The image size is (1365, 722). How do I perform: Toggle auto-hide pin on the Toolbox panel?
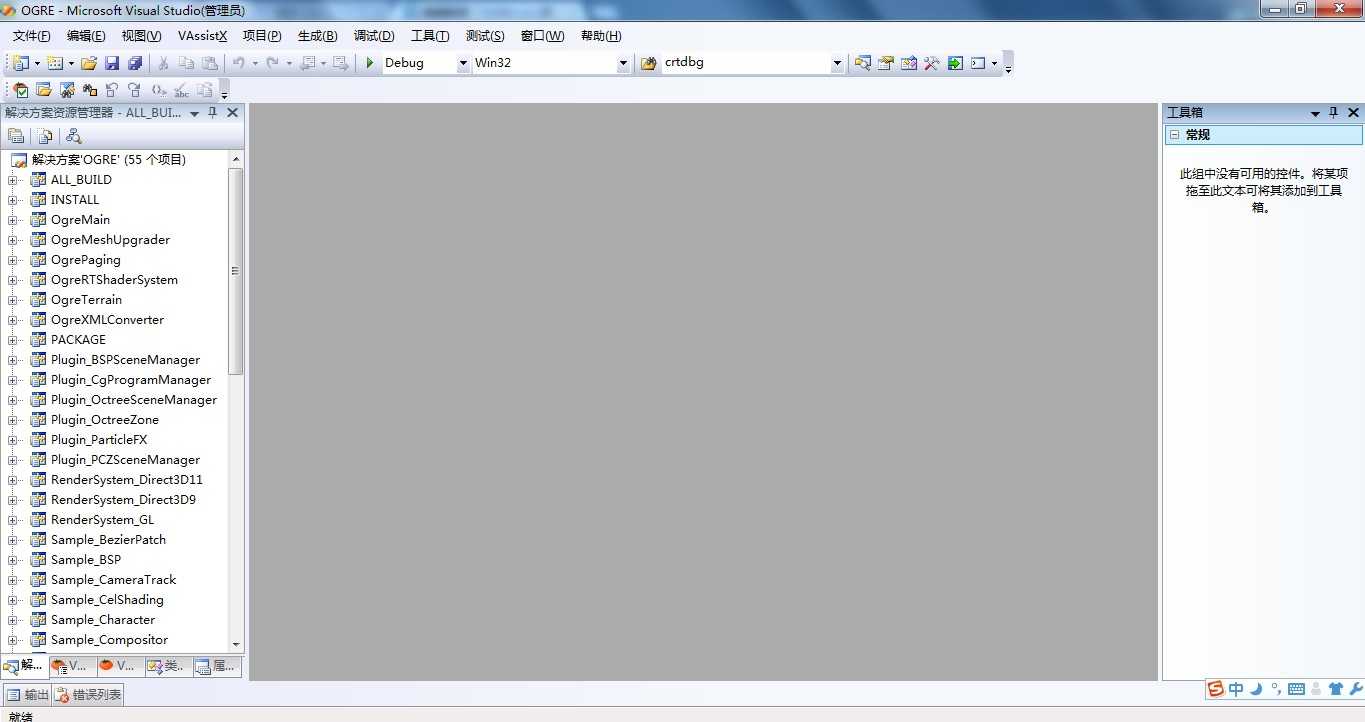1333,113
